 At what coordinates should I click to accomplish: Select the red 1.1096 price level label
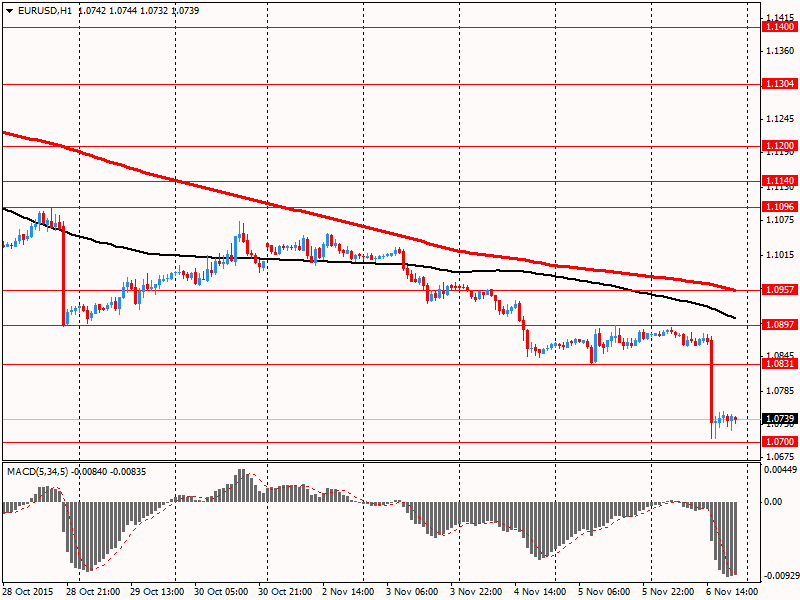[x=779, y=207]
